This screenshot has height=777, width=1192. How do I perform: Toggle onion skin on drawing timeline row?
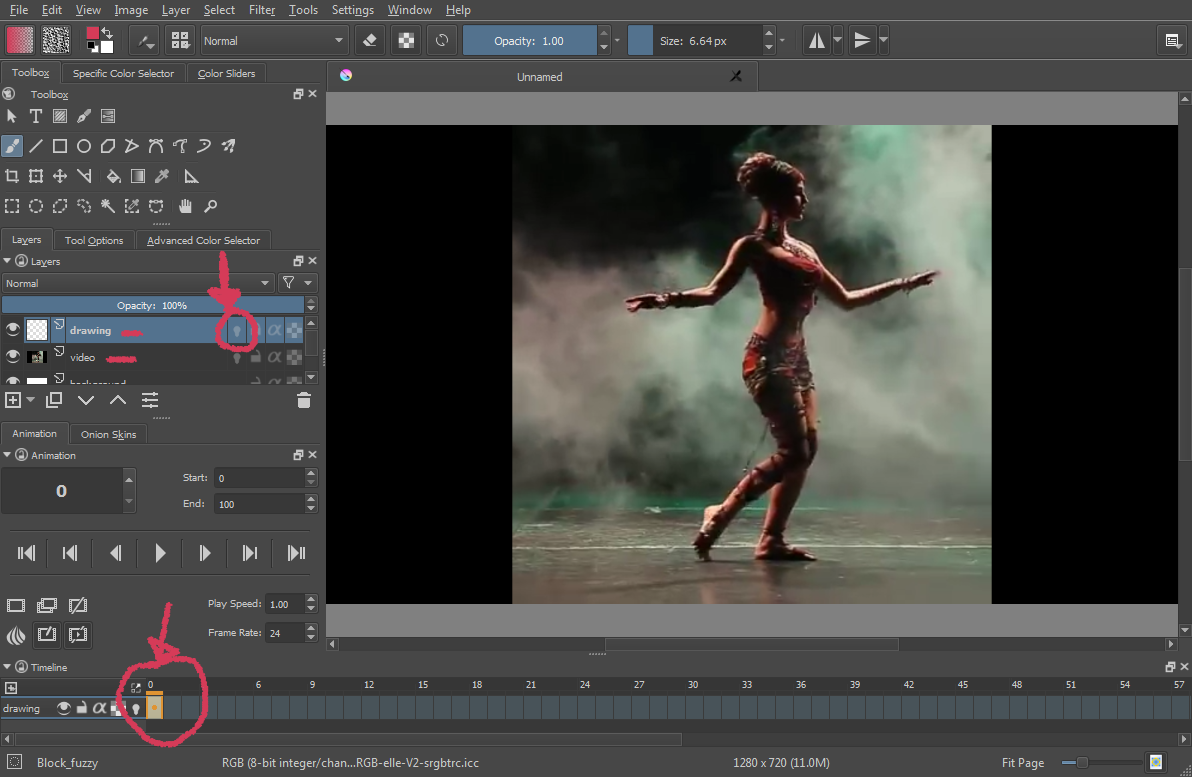point(135,708)
